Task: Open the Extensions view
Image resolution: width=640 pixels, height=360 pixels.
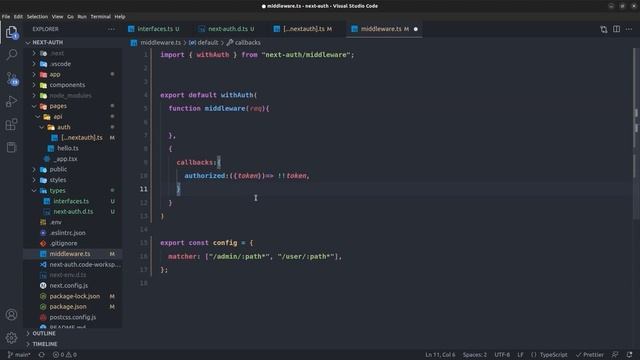Action: tap(11, 124)
